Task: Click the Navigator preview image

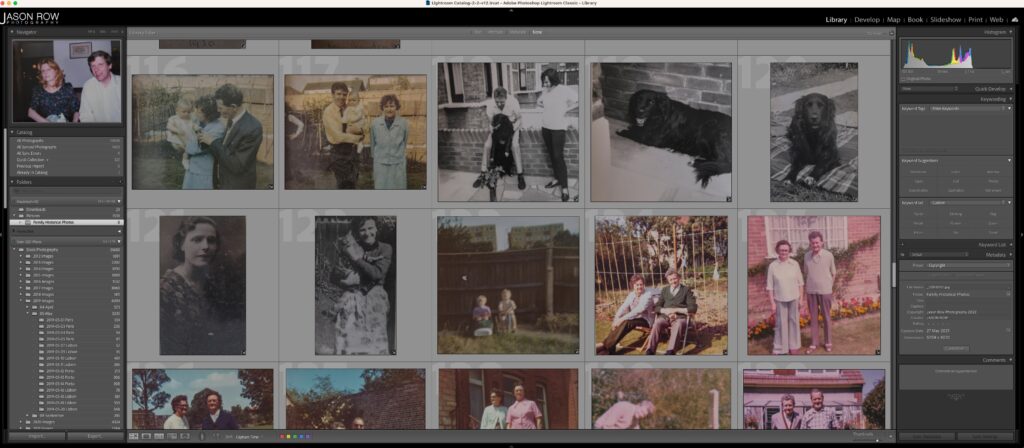Action: tap(67, 81)
